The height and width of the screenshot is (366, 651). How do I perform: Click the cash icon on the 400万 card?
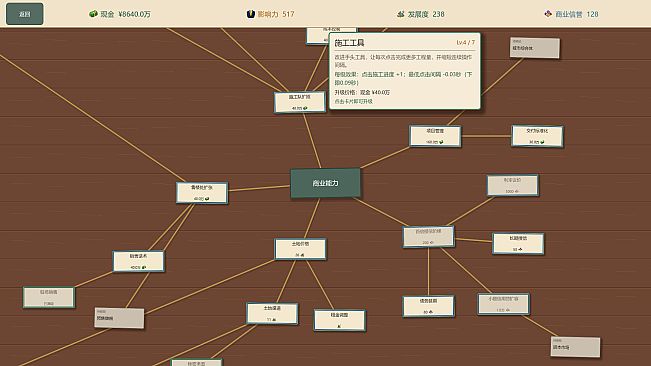pyautogui.click(x=144, y=268)
